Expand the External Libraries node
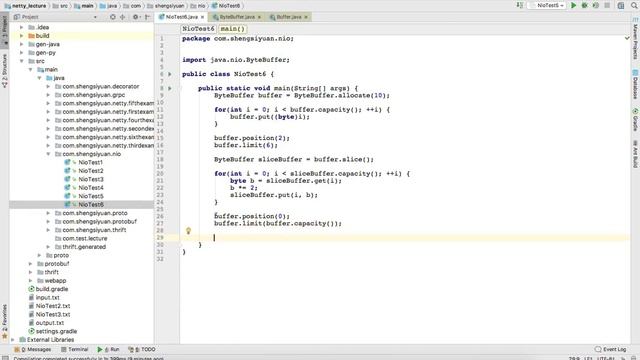640x360 pixels. point(13,340)
